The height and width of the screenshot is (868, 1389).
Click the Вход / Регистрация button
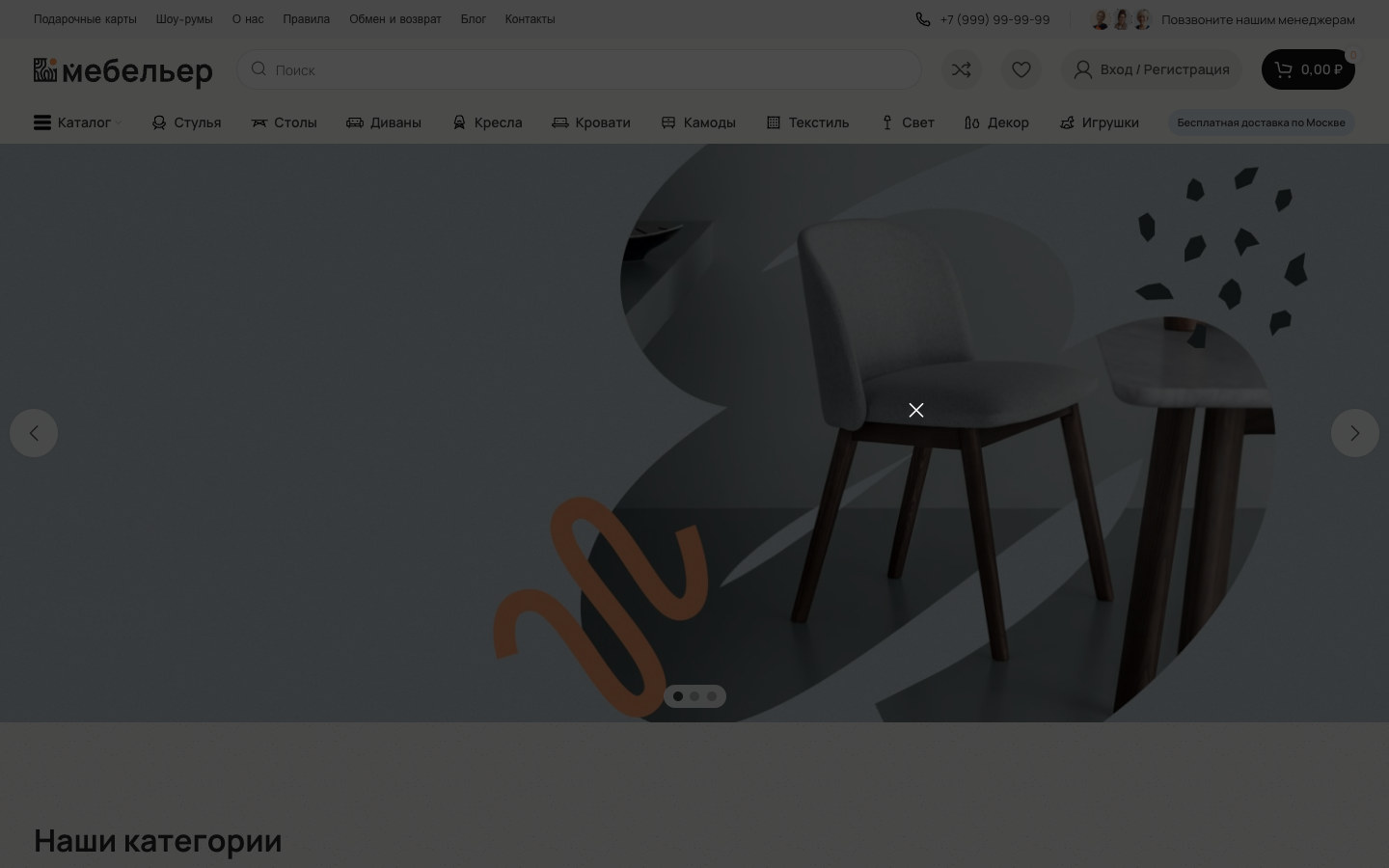pos(1152,69)
